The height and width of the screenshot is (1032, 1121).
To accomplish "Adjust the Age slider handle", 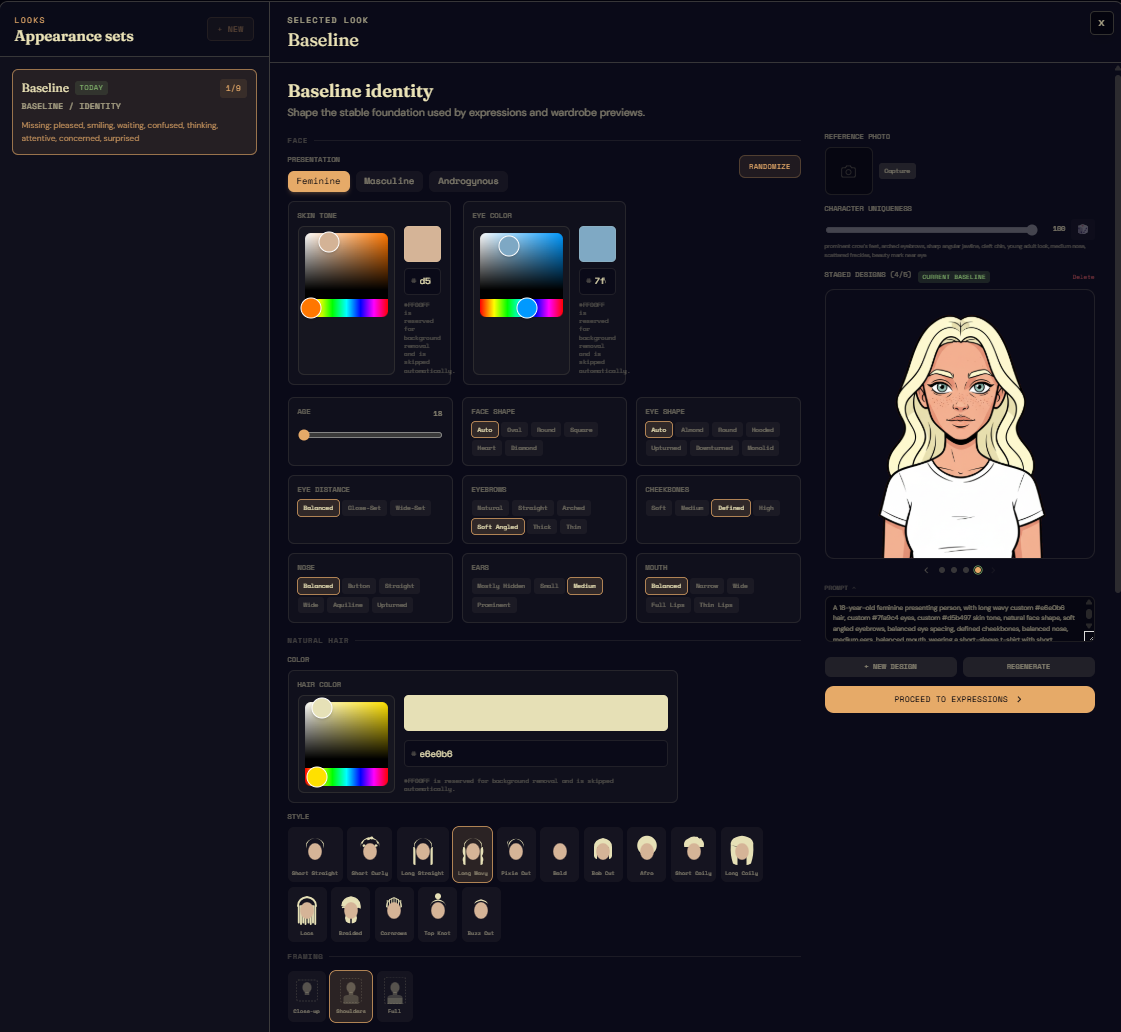I will 304,435.
